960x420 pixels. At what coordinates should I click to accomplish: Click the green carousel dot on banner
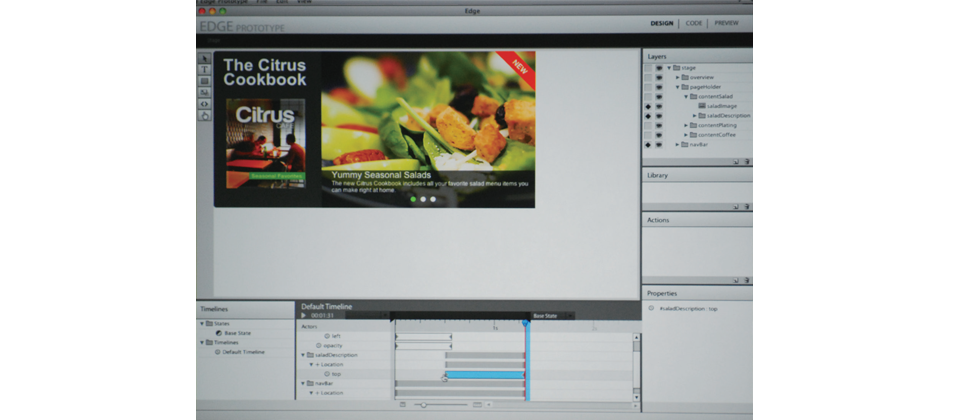point(413,199)
